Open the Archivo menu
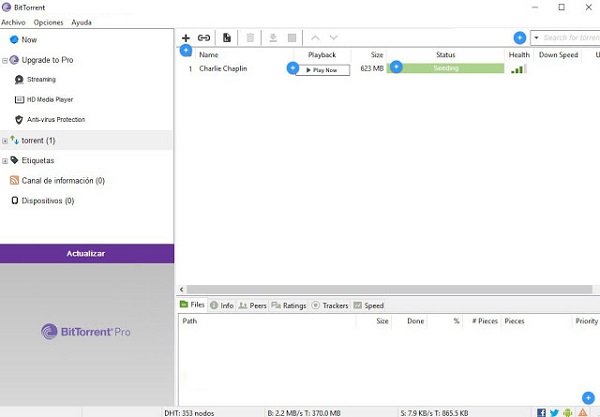600x417 pixels. tap(13, 23)
